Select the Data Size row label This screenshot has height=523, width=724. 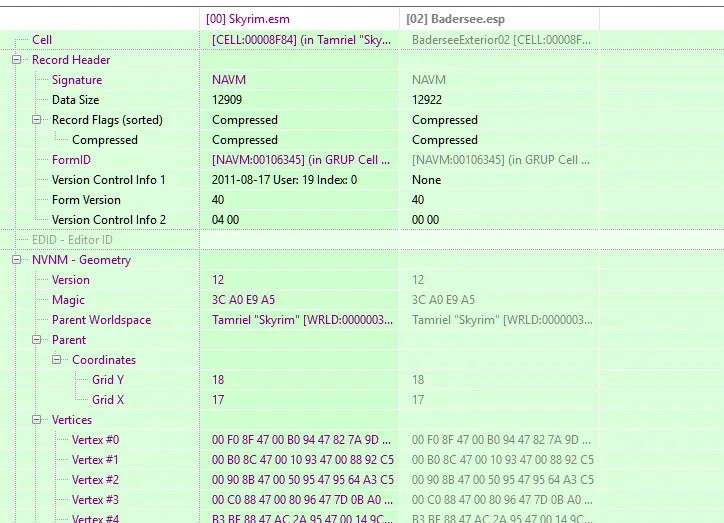click(75, 100)
